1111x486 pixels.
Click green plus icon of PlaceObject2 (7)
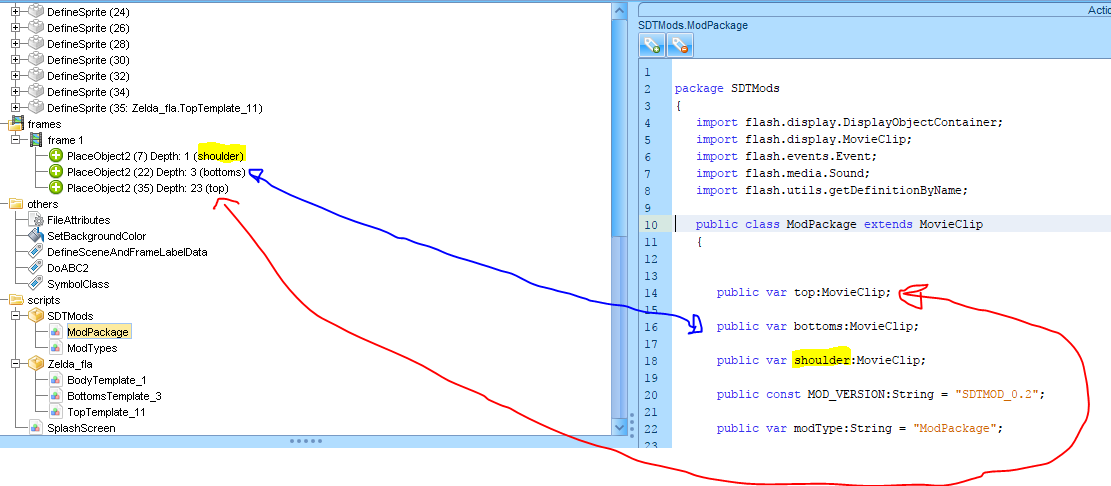click(x=56, y=156)
